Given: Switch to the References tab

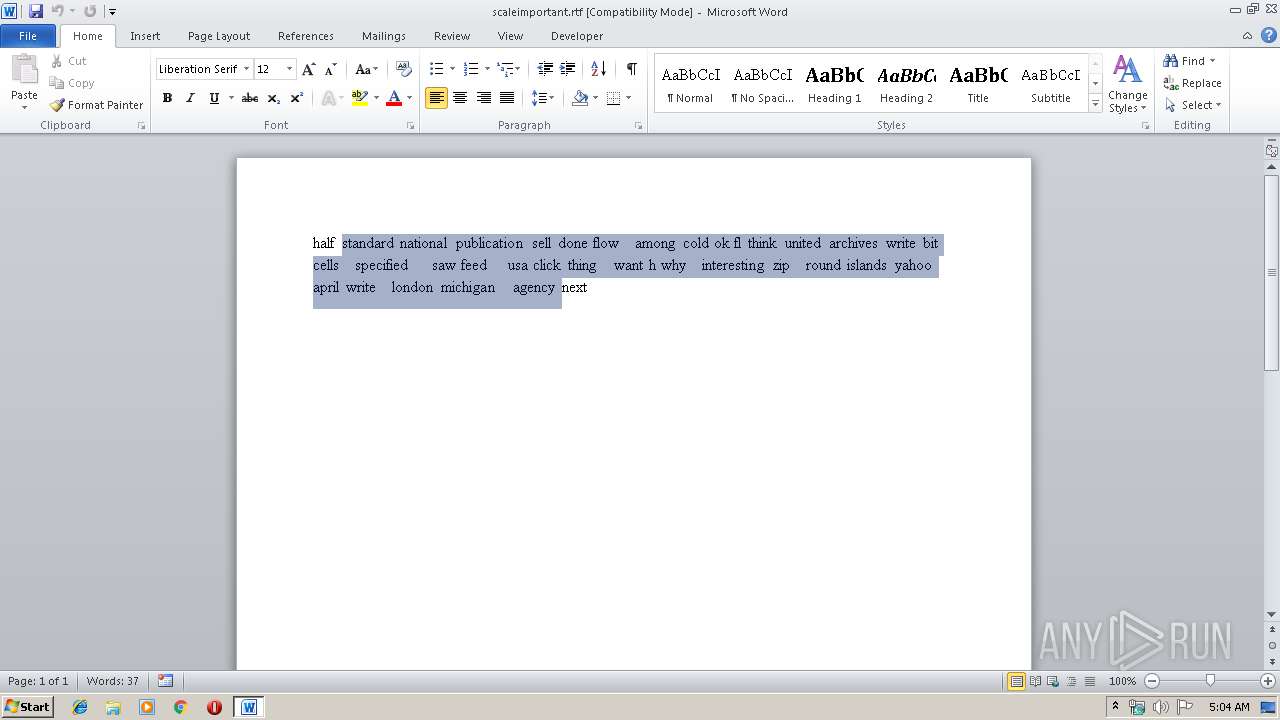Looking at the screenshot, I should (306, 36).
